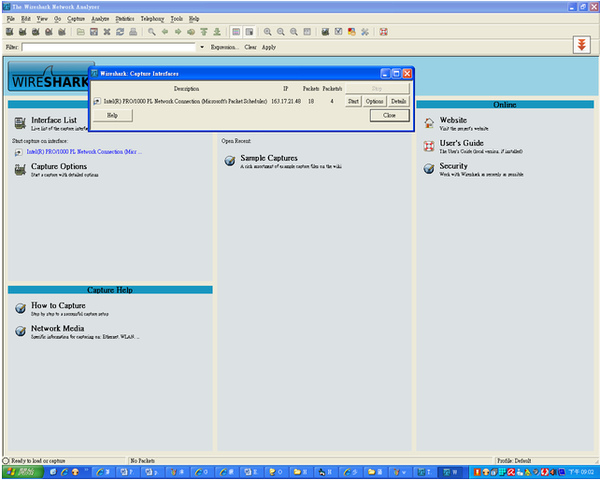Open the Coloring rules toolbar icon
Viewport: 600px width, 480px height.
click(x=351, y=32)
